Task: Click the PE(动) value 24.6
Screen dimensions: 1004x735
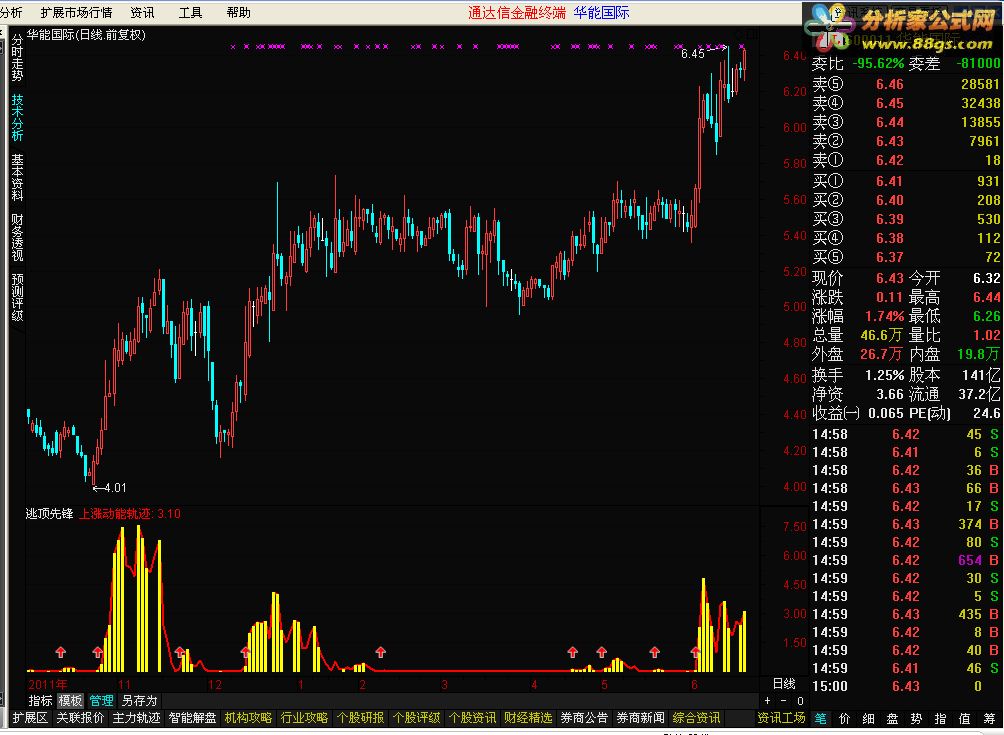Action: (x=987, y=413)
